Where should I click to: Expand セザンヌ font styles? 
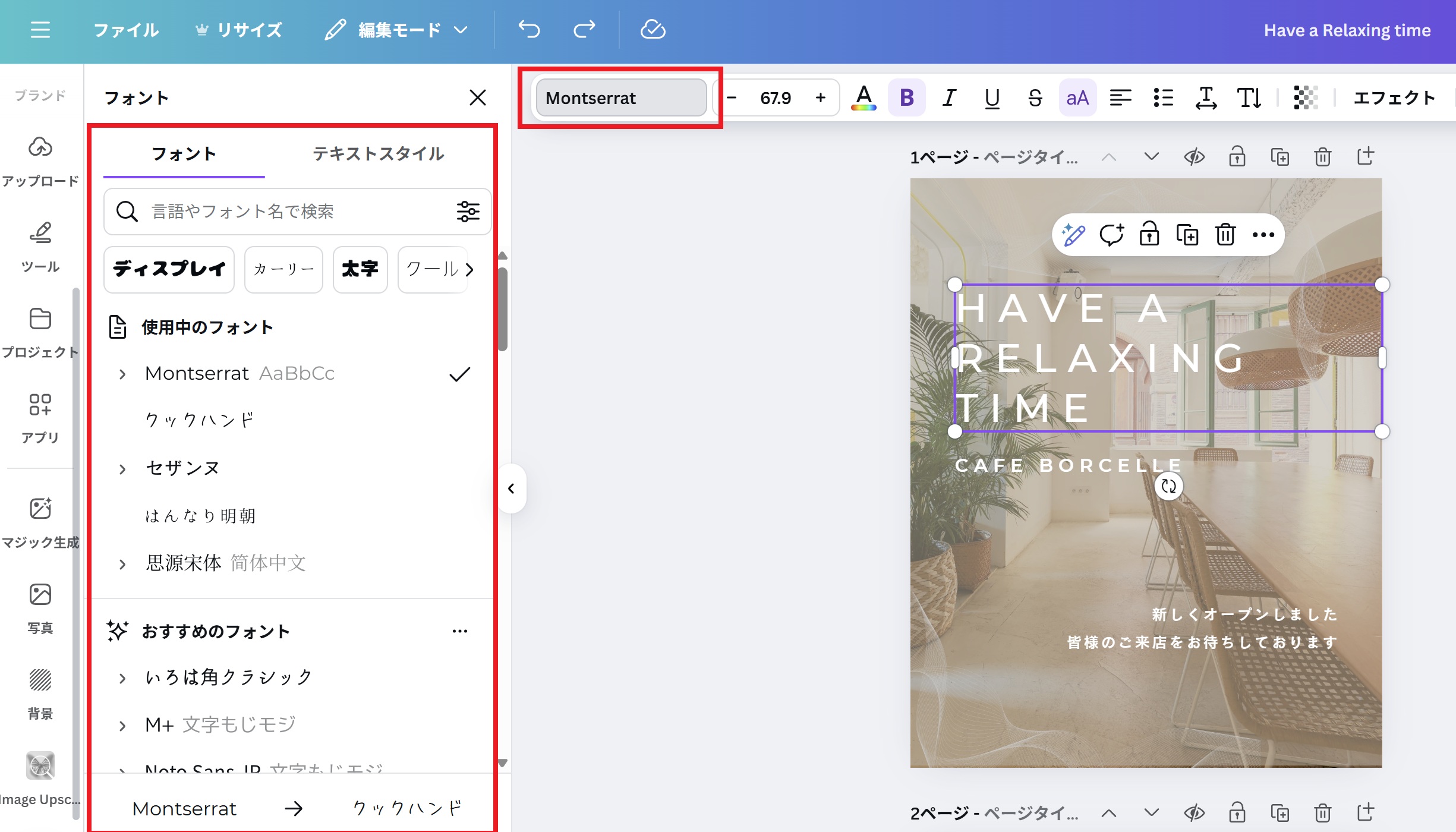[x=122, y=469]
